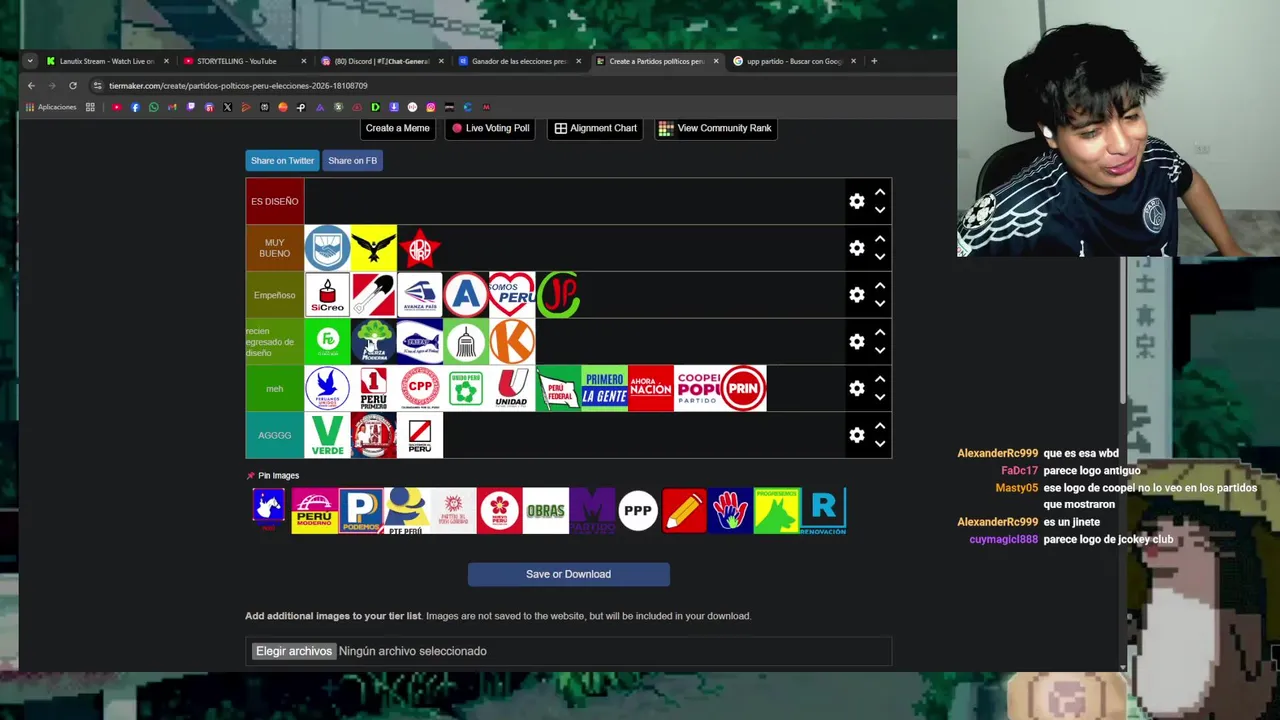
Task: Move meh tier down
Action: click(x=880, y=397)
